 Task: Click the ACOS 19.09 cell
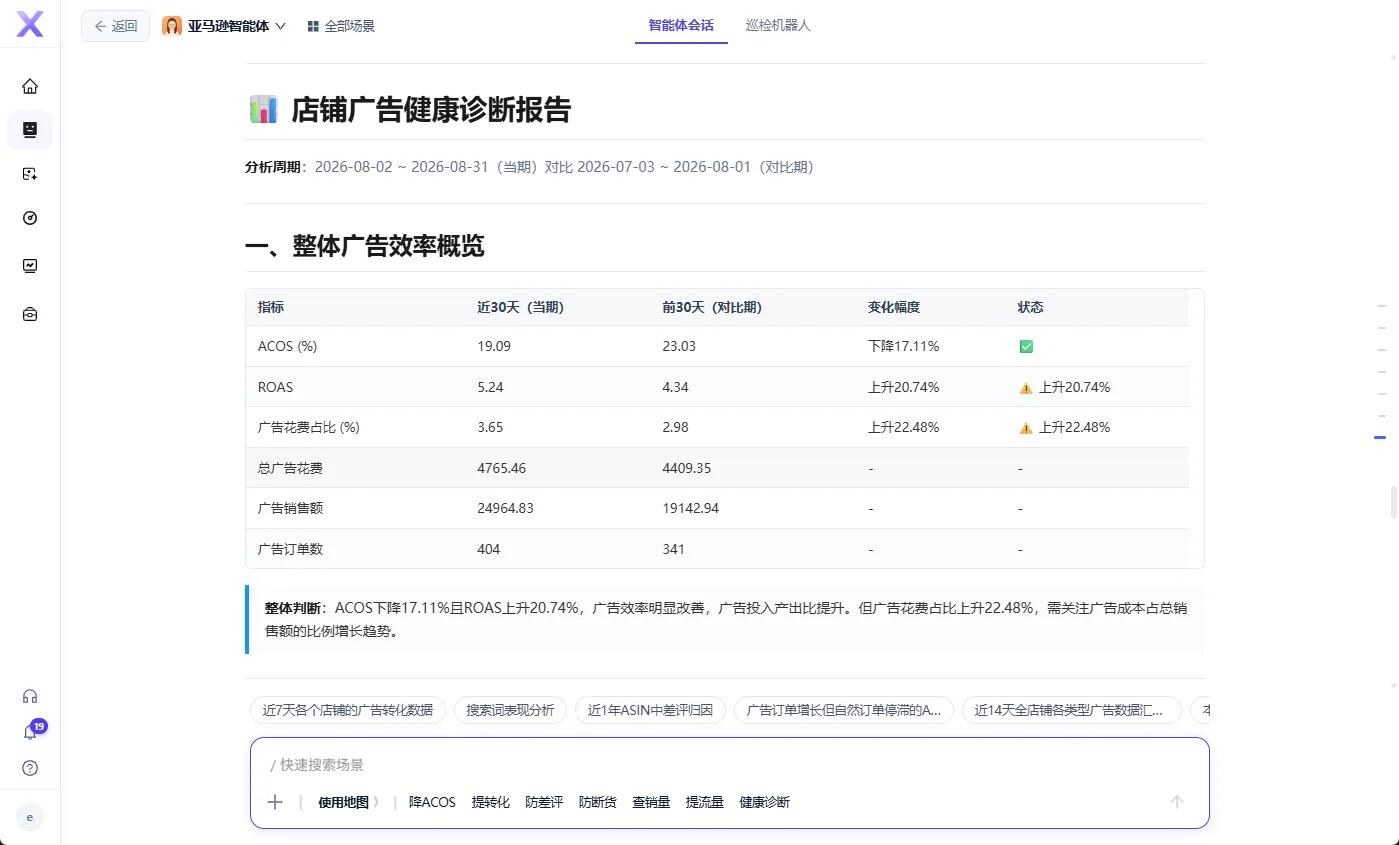click(494, 346)
